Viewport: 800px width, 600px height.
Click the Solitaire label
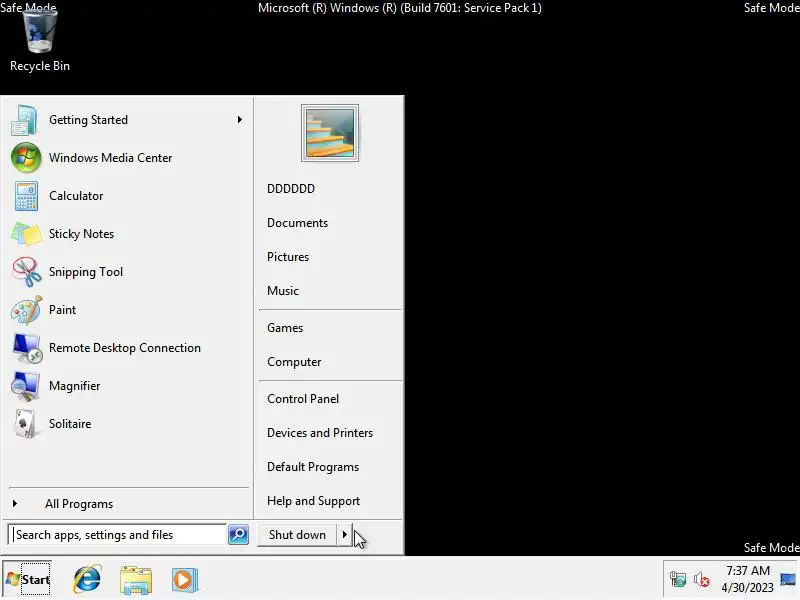click(x=70, y=424)
